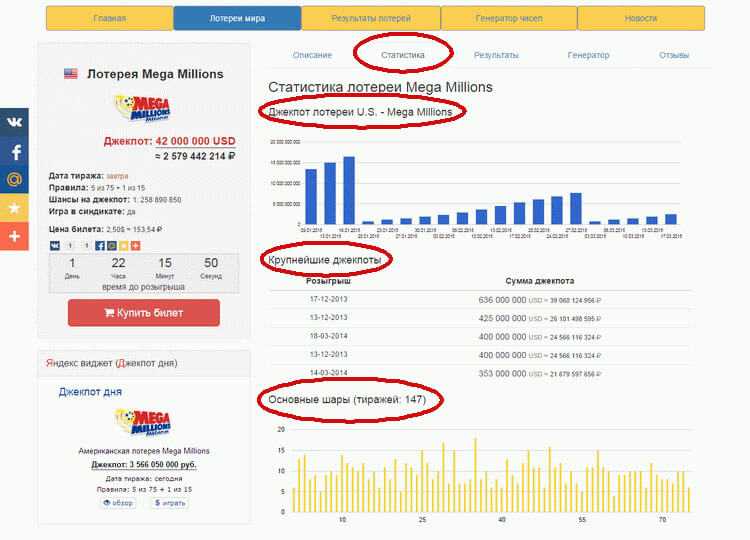Click the завтра draw date value
Screen dimensions: 750x540
pos(117,176)
